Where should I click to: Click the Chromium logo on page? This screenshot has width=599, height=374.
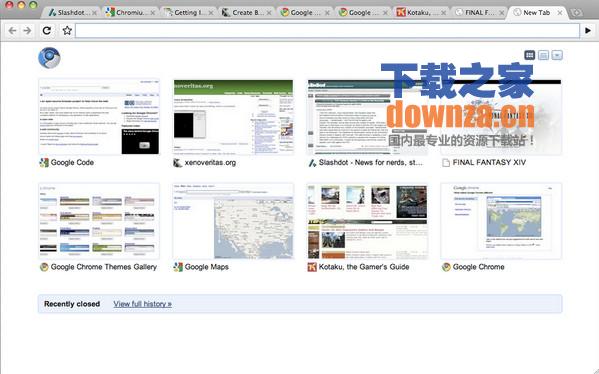pyautogui.click(x=49, y=58)
